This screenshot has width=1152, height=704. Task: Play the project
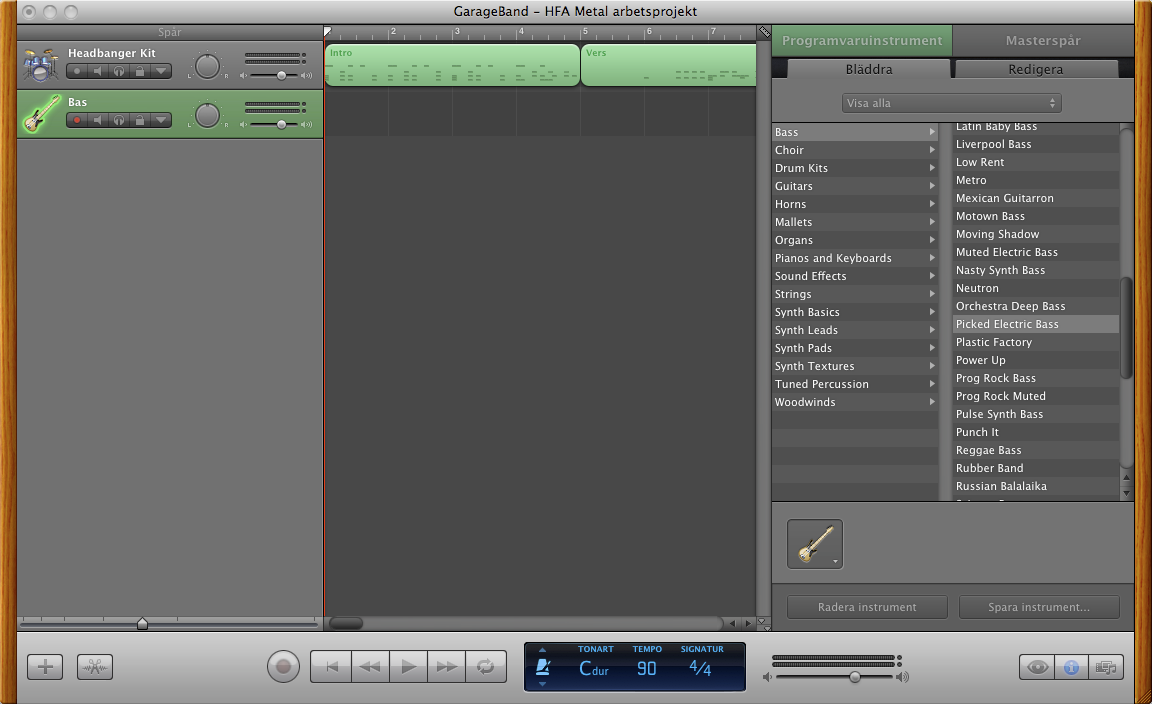(x=408, y=667)
